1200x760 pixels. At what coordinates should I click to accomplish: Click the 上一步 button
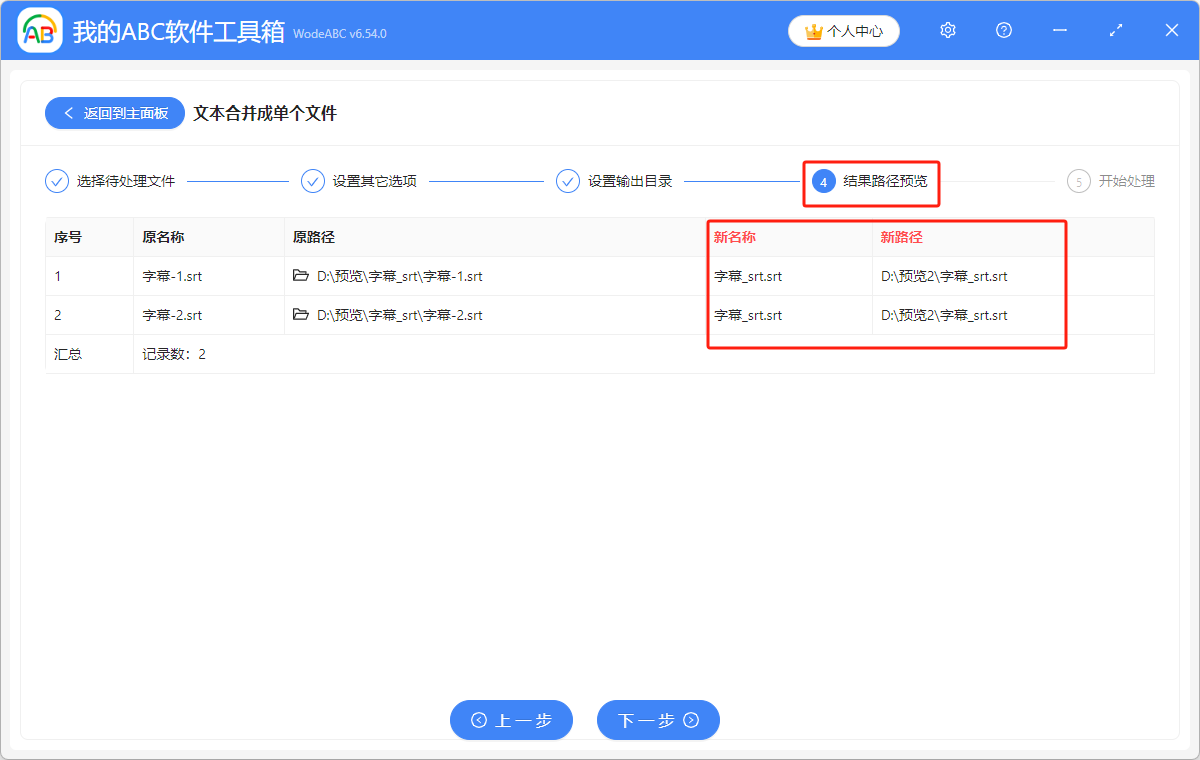pos(511,720)
